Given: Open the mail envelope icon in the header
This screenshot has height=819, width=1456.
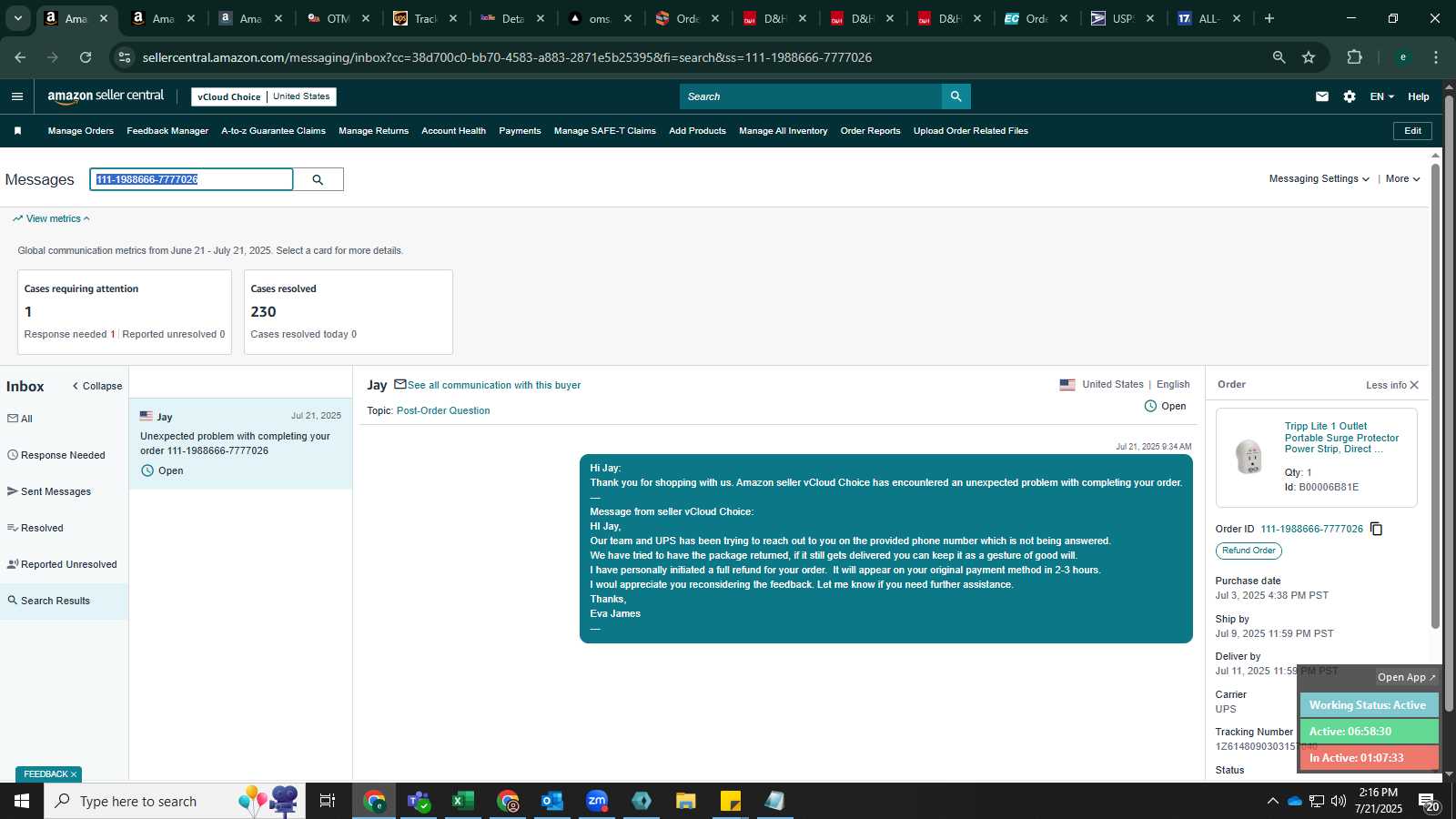Looking at the screenshot, I should click(x=1322, y=96).
